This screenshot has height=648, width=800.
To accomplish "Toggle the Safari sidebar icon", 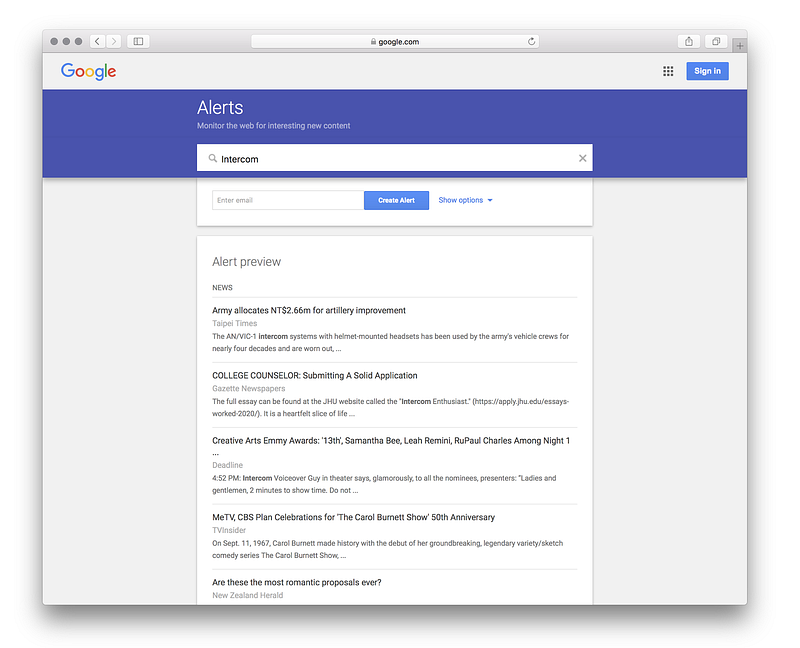I will [x=138, y=41].
